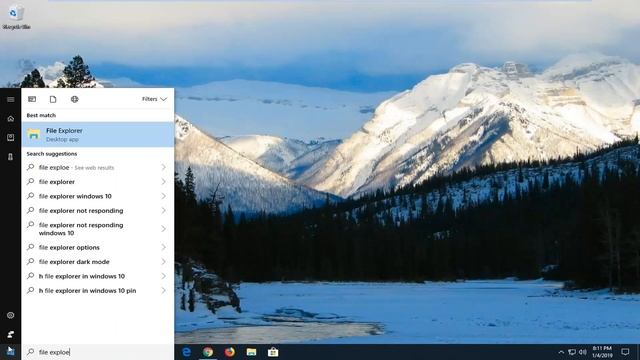Open Google Chrome from taskbar
The height and width of the screenshot is (360, 640).
[208, 352]
